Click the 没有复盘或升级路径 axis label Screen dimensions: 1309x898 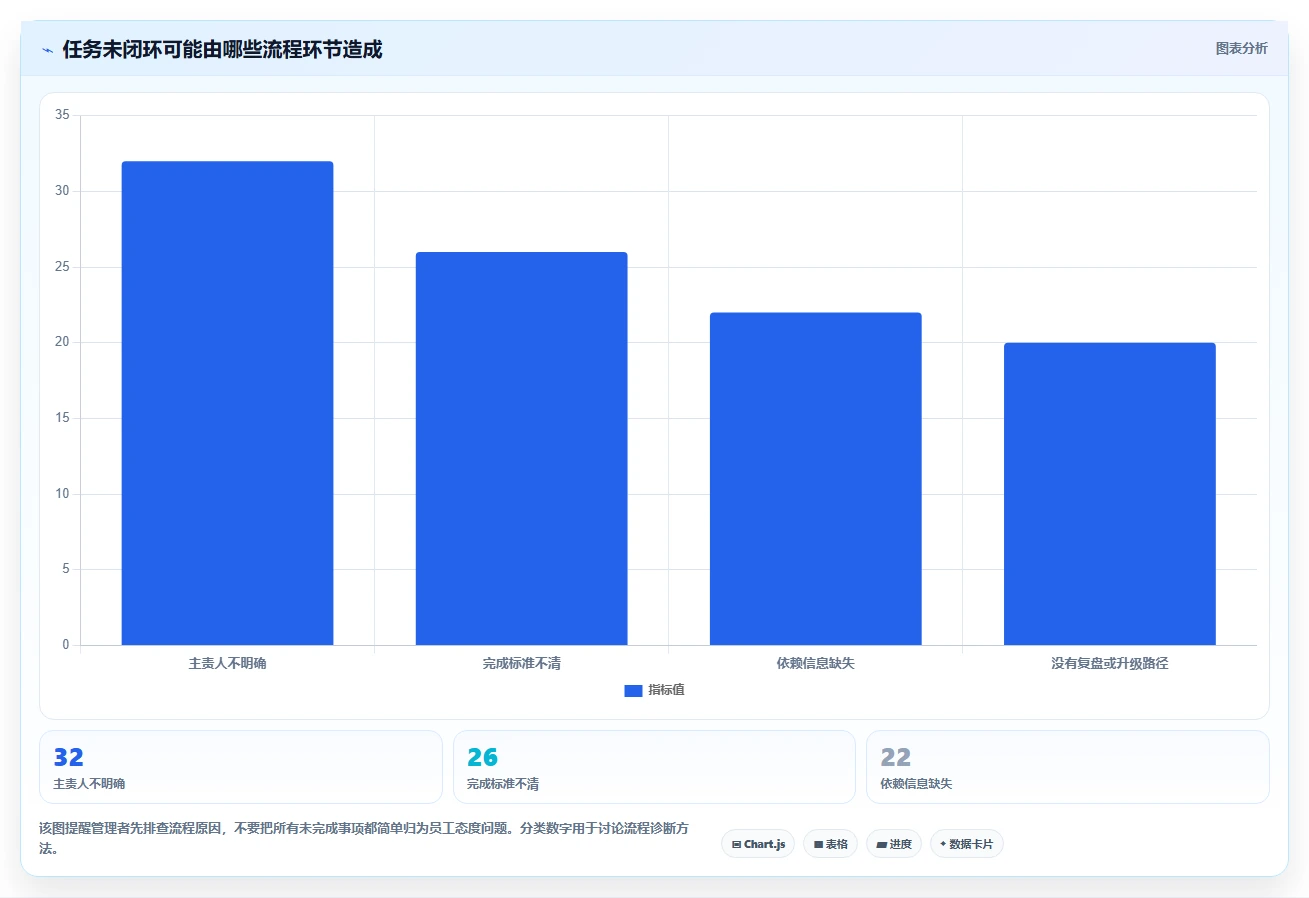tap(1109, 663)
